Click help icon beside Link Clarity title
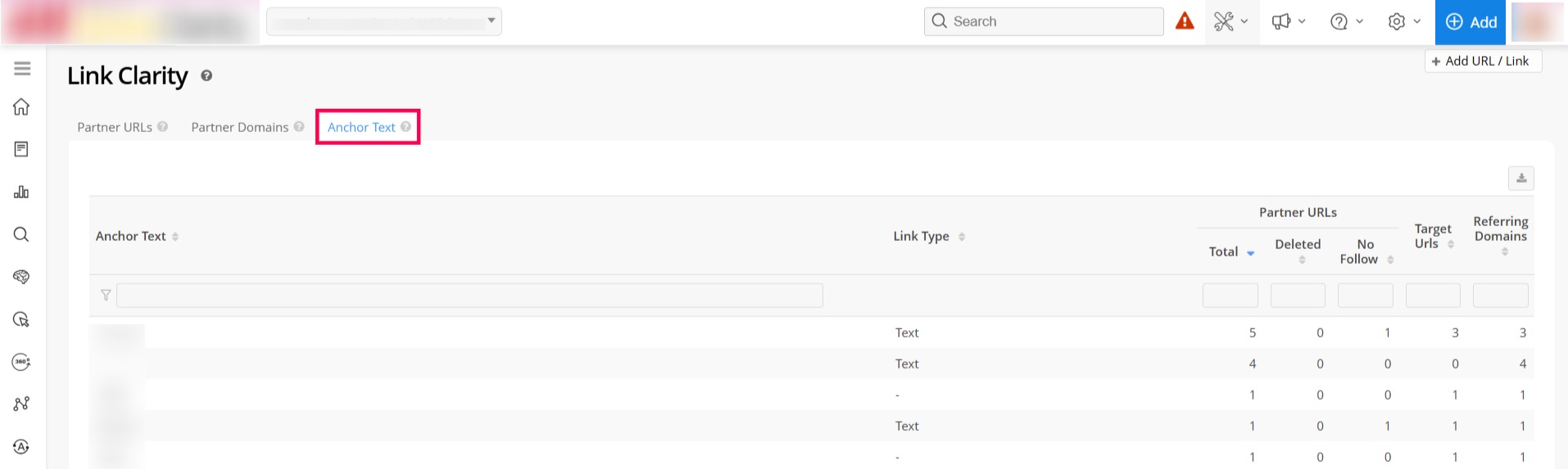This screenshot has width=1568, height=469. (206, 76)
